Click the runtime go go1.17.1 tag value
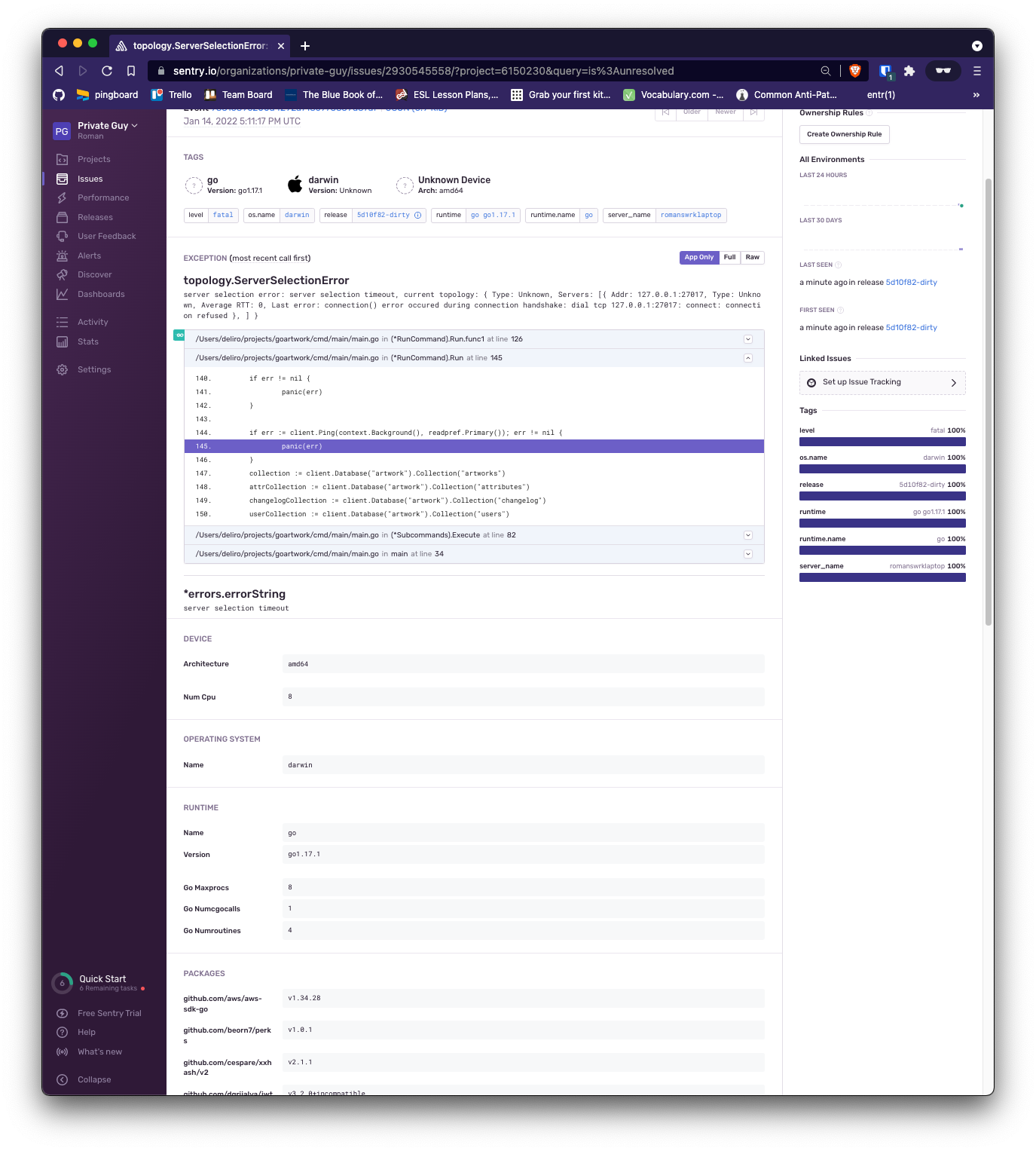The width and height of the screenshot is (1036, 1151). click(493, 215)
